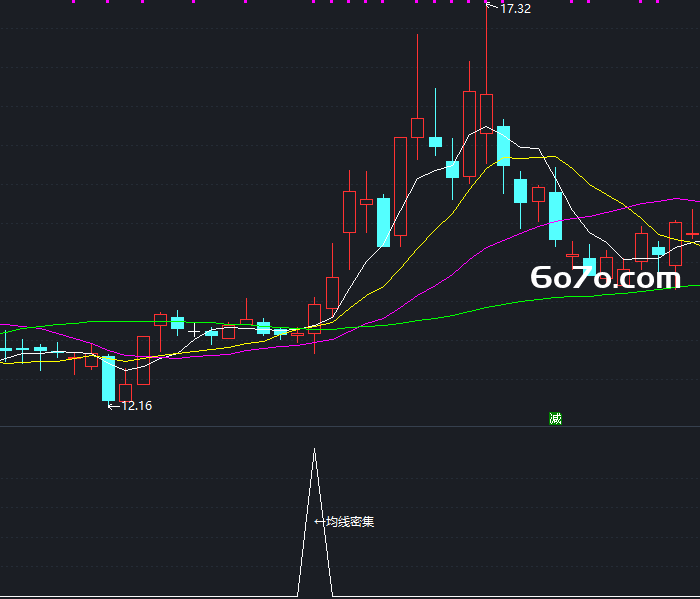This screenshot has width=700, height=599.
Task: Click the white spike peak in indicator panel
Action: pyautogui.click(x=315, y=451)
